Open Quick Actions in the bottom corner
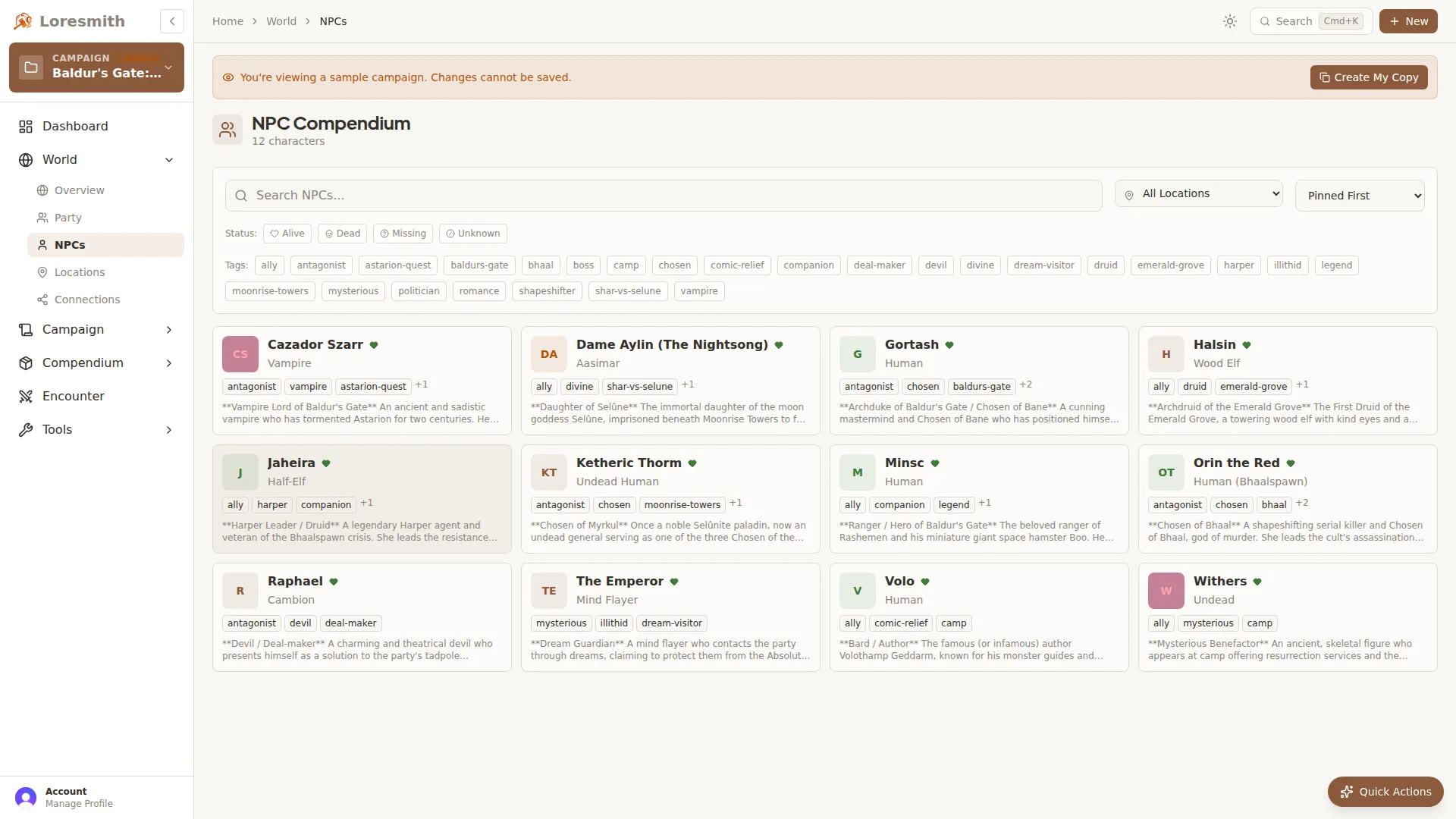1456x819 pixels. click(x=1385, y=791)
